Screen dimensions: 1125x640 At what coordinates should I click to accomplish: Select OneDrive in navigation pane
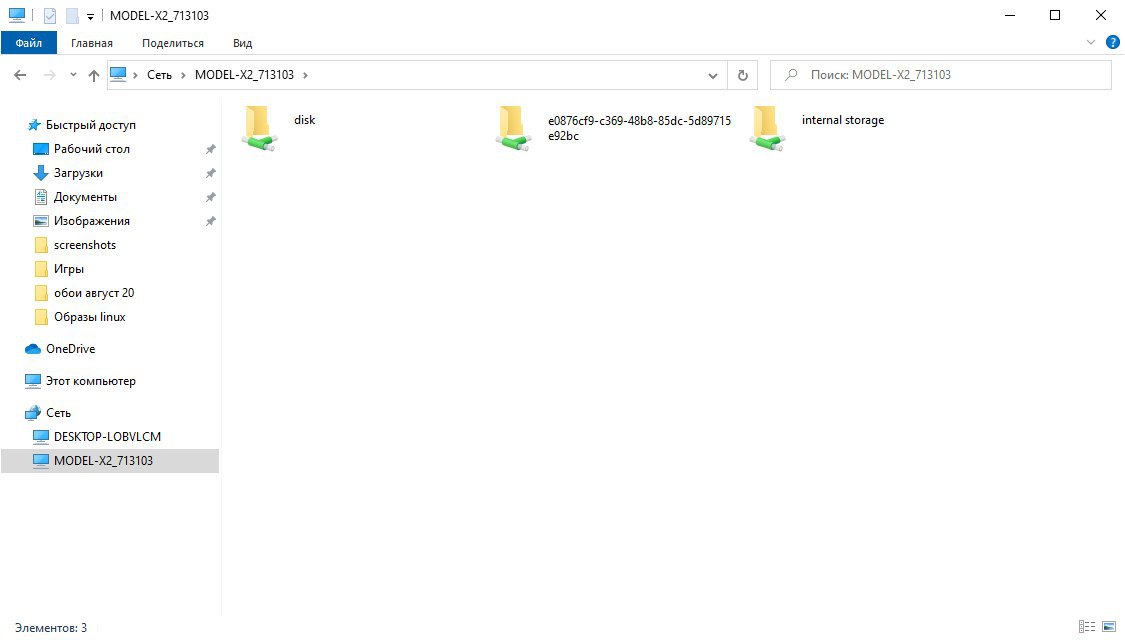pyautogui.click(x=70, y=349)
